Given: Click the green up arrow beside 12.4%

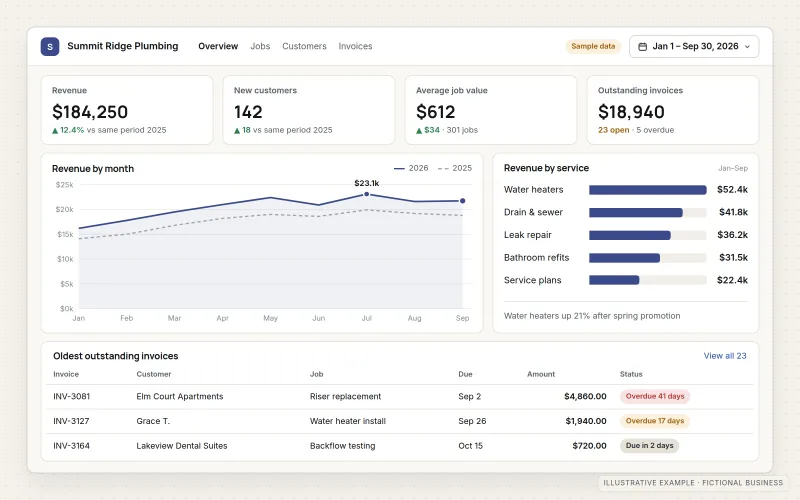Looking at the screenshot, I should coord(55,131).
